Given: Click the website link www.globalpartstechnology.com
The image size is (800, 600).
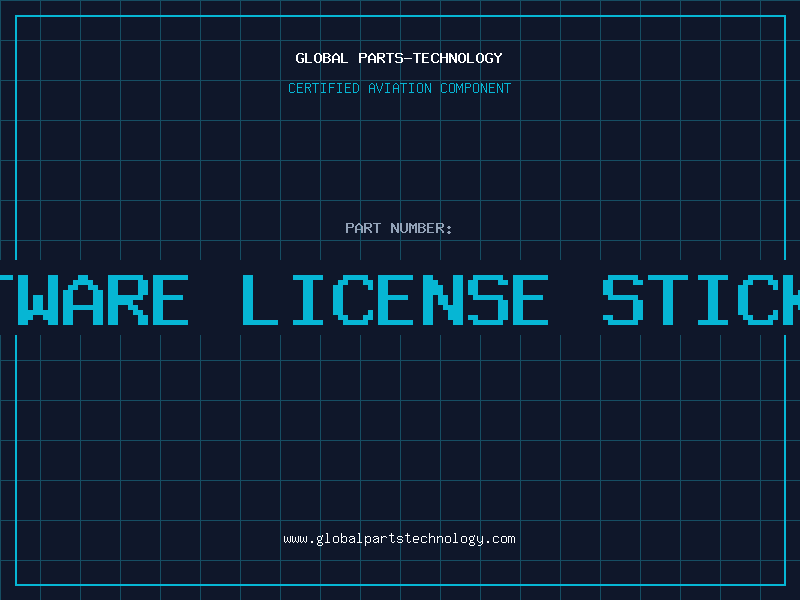Looking at the screenshot, I should click(x=399, y=539).
